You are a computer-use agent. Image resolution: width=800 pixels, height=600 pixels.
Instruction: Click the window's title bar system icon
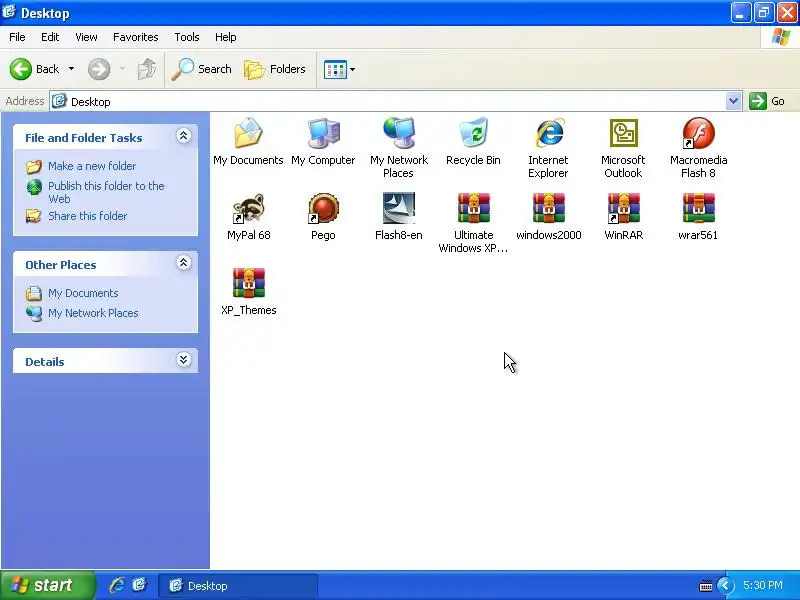pos(9,12)
